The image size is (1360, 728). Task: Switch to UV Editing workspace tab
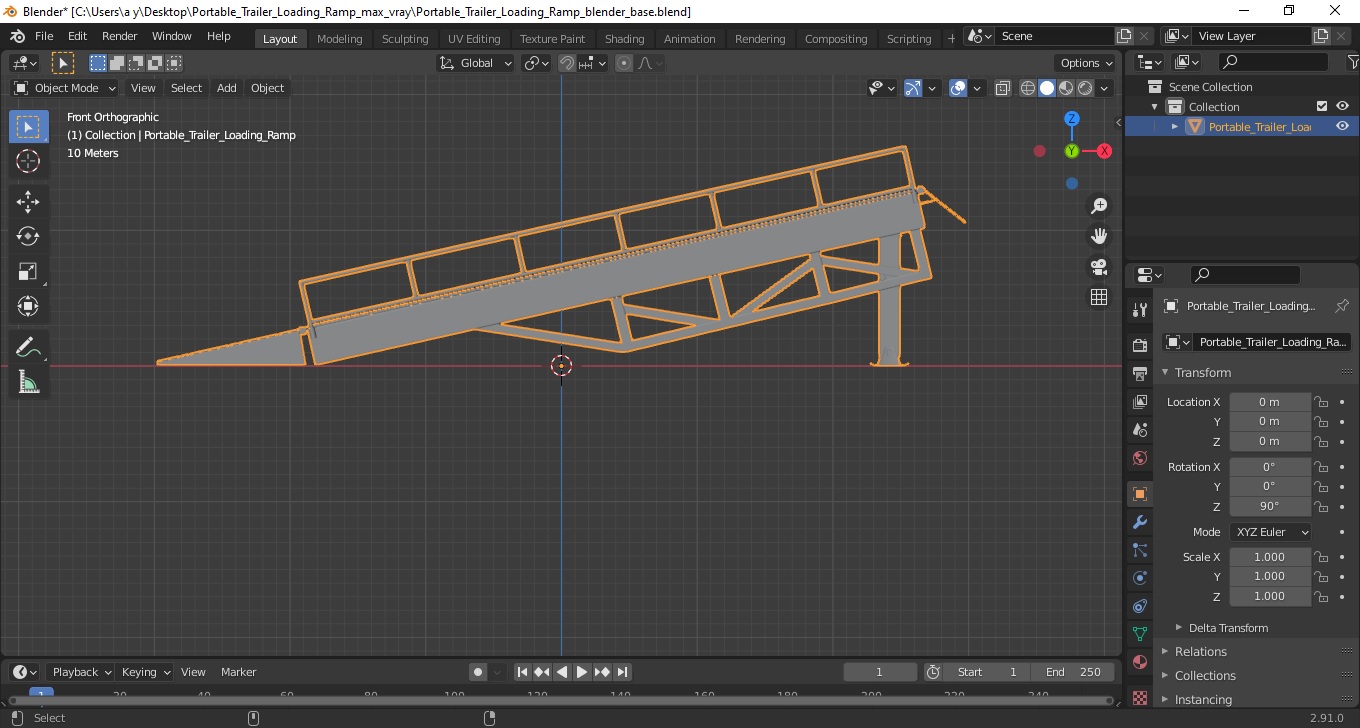click(x=474, y=38)
